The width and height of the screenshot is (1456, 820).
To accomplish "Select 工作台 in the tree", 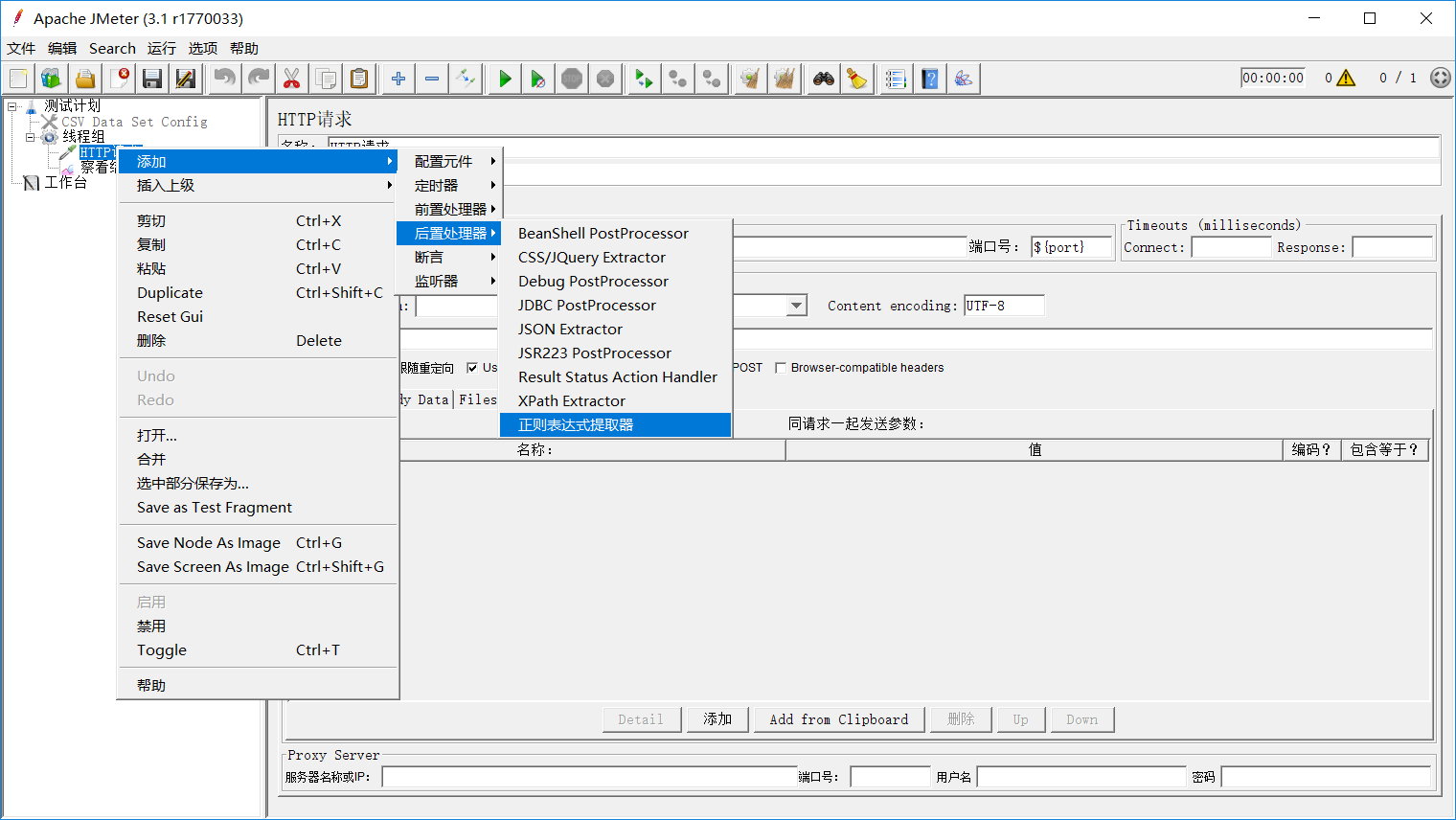I will coord(65,182).
